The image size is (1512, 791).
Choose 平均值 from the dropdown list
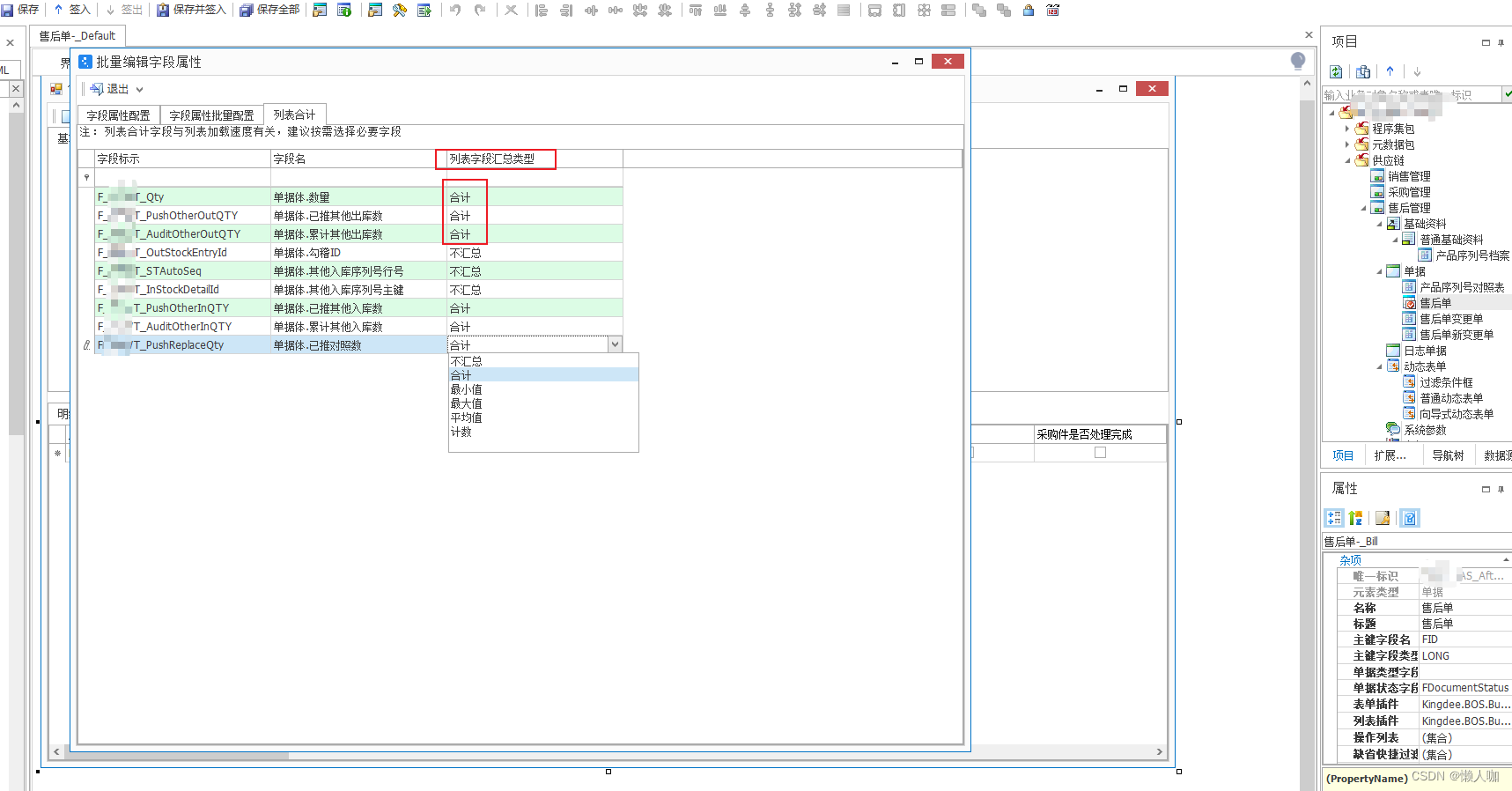tap(543, 418)
